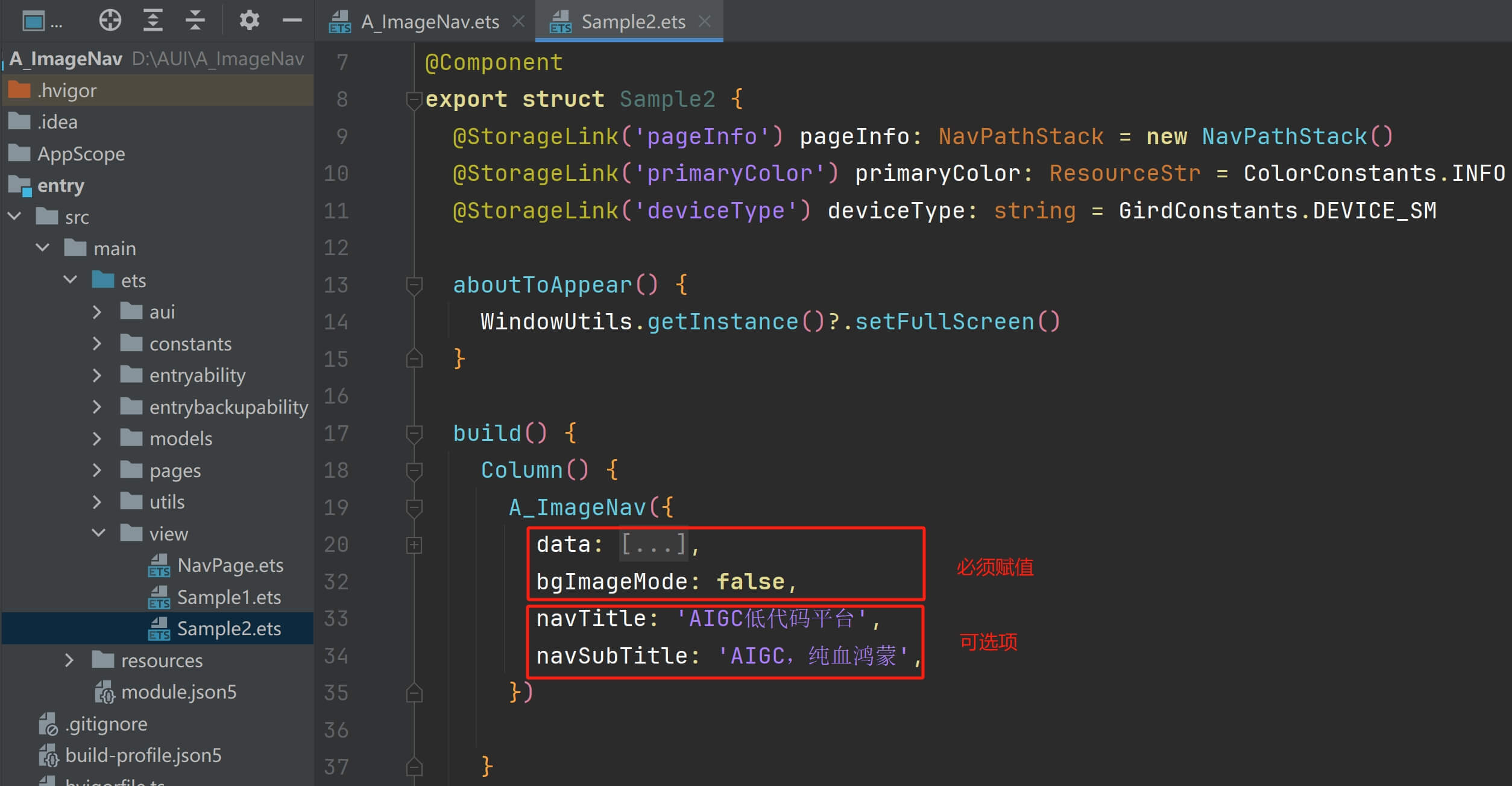Close the A_ImageNav.ets editor tab
The height and width of the screenshot is (786, 1512).
(x=518, y=22)
